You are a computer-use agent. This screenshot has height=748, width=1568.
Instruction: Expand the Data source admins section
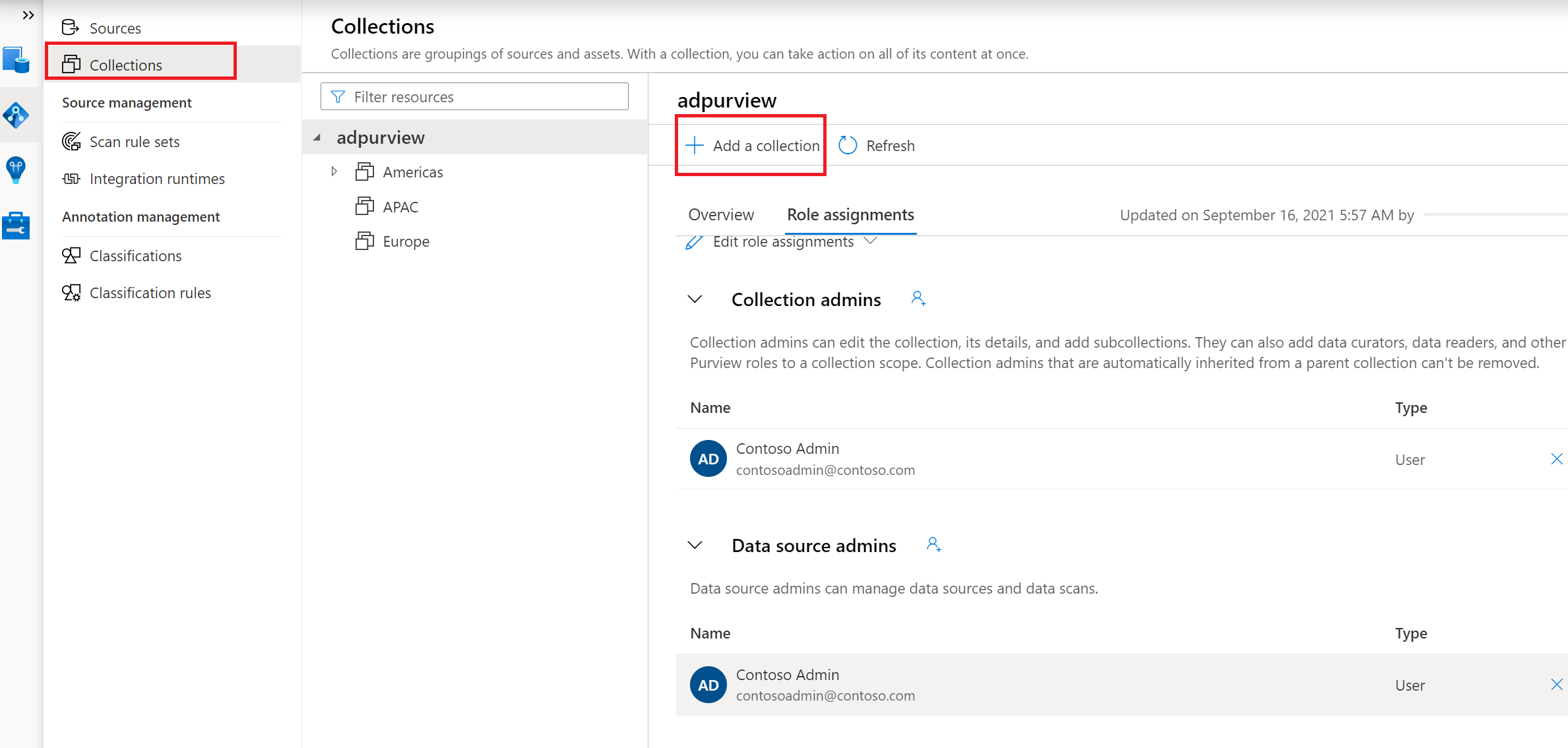(697, 545)
